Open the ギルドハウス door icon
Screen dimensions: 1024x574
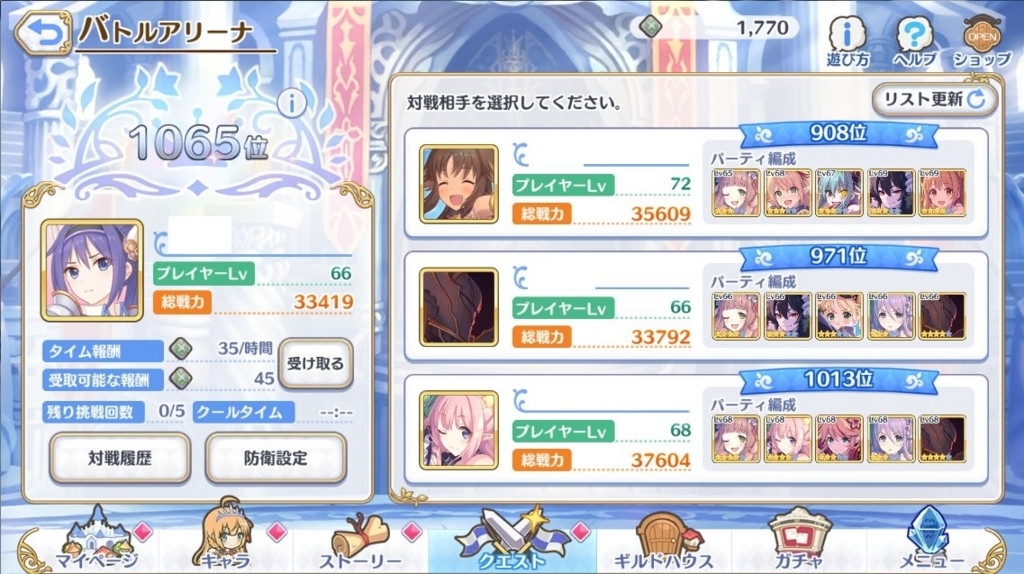[x=664, y=541]
